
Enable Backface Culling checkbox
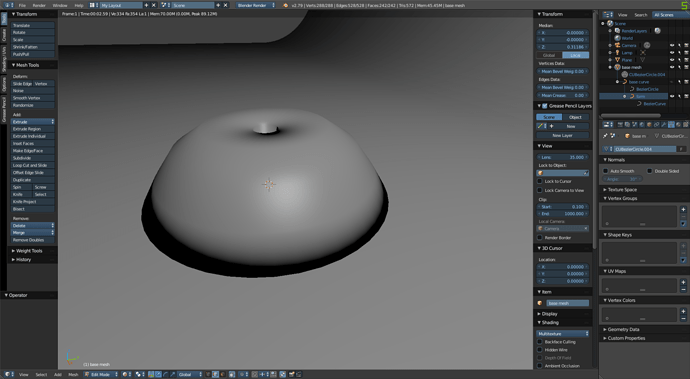(x=540, y=342)
